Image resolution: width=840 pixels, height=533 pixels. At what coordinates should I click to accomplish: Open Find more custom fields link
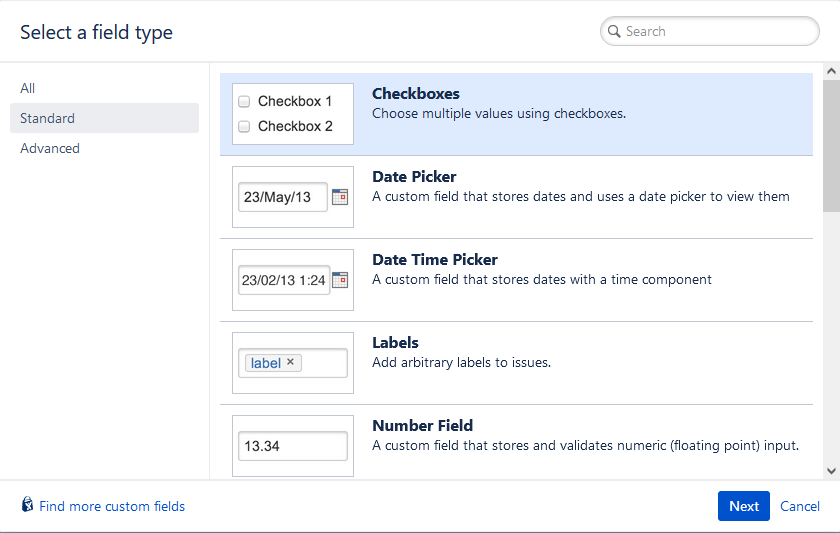pyautogui.click(x=112, y=506)
